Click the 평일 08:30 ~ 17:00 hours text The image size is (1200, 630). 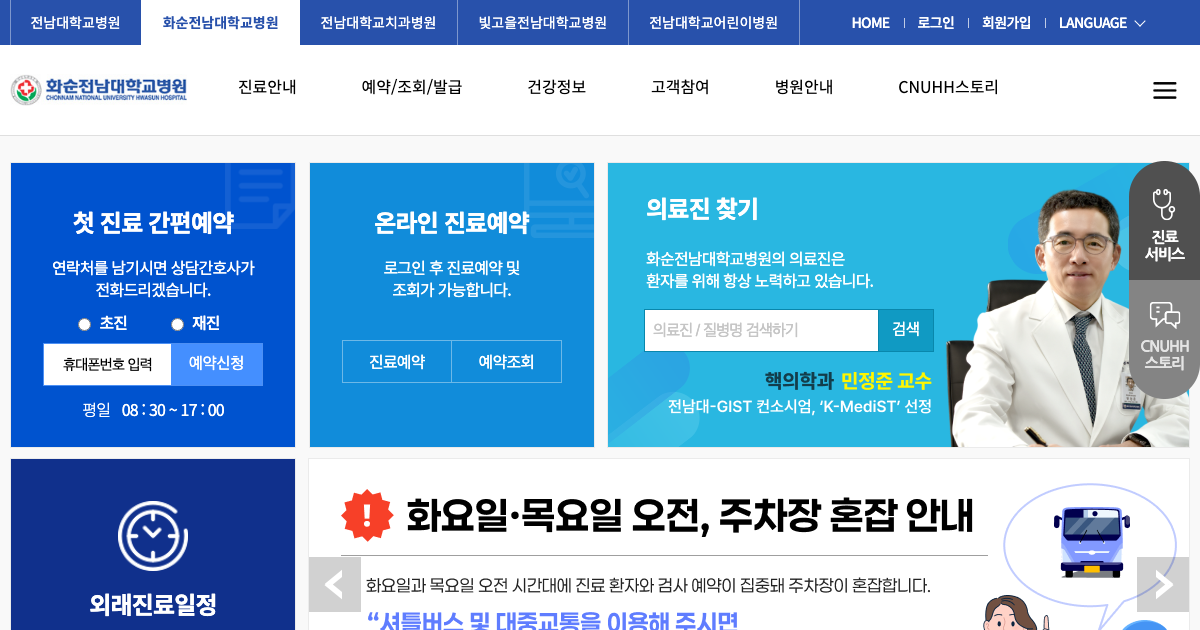pos(153,410)
